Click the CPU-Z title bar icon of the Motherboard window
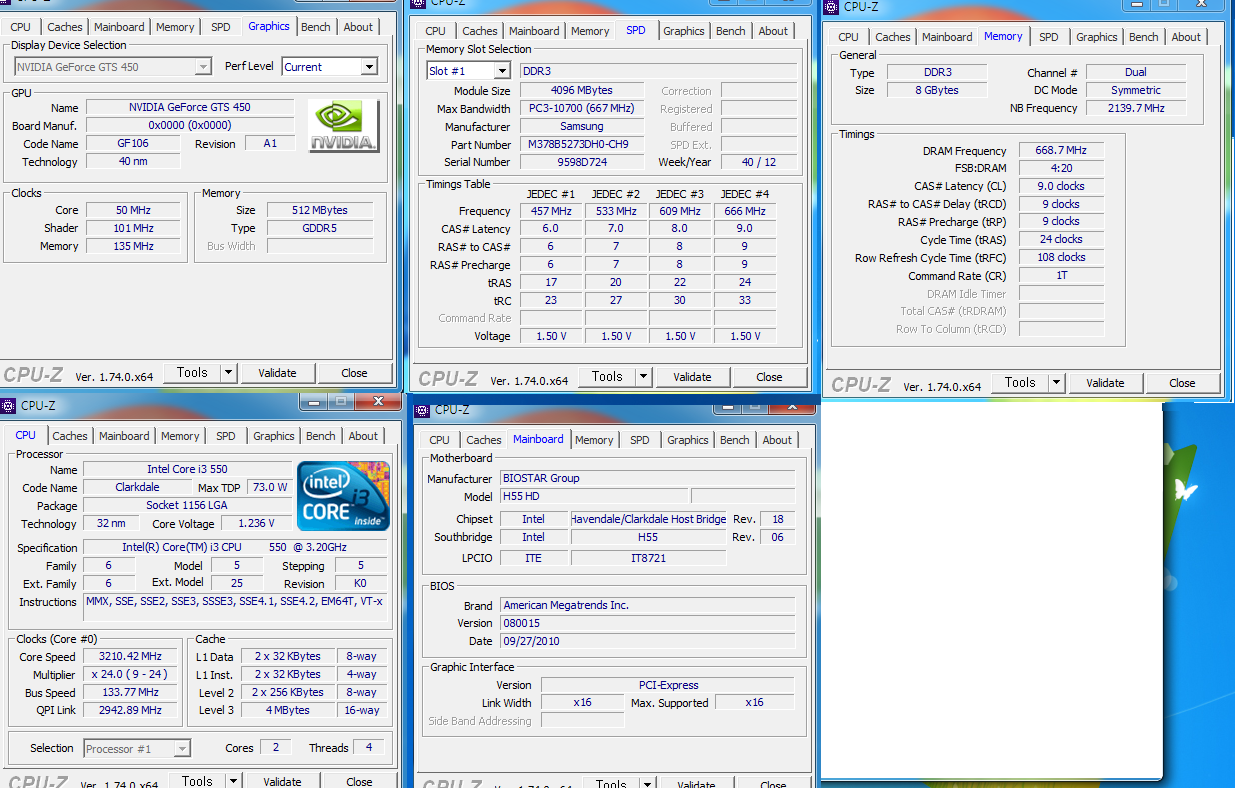Image resolution: width=1235 pixels, height=788 pixels. coord(423,409)
